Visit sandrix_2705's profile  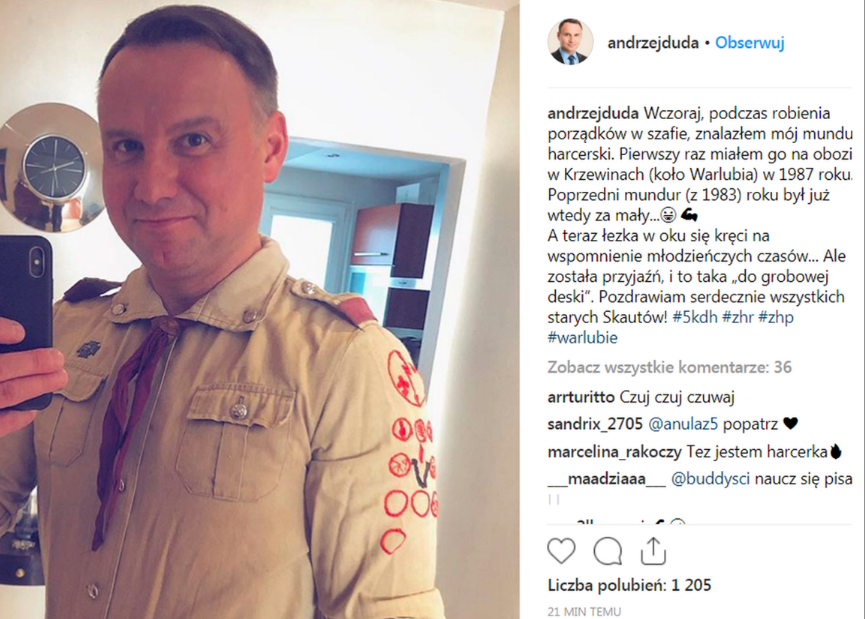pyautogui.click(x=595, y=424)
